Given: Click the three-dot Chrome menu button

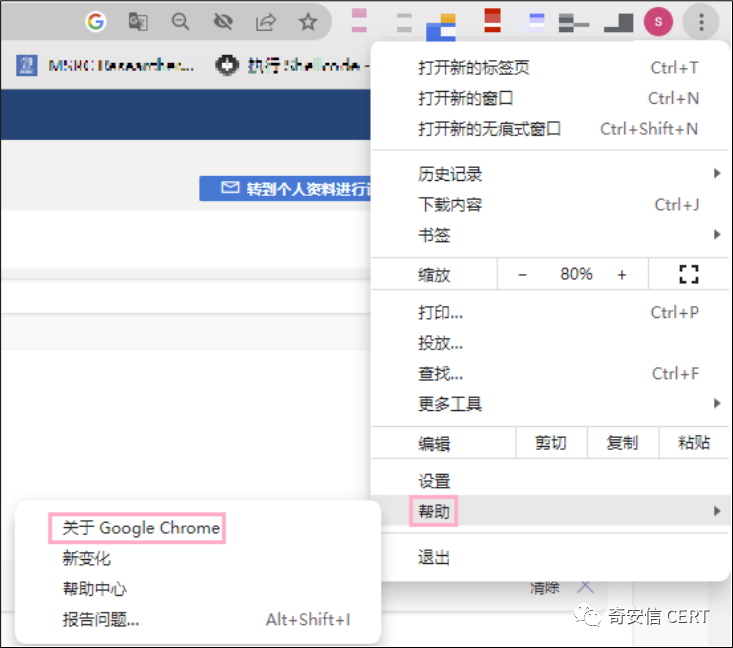Looking at the screenshot, I should click(x=701, y=22).
